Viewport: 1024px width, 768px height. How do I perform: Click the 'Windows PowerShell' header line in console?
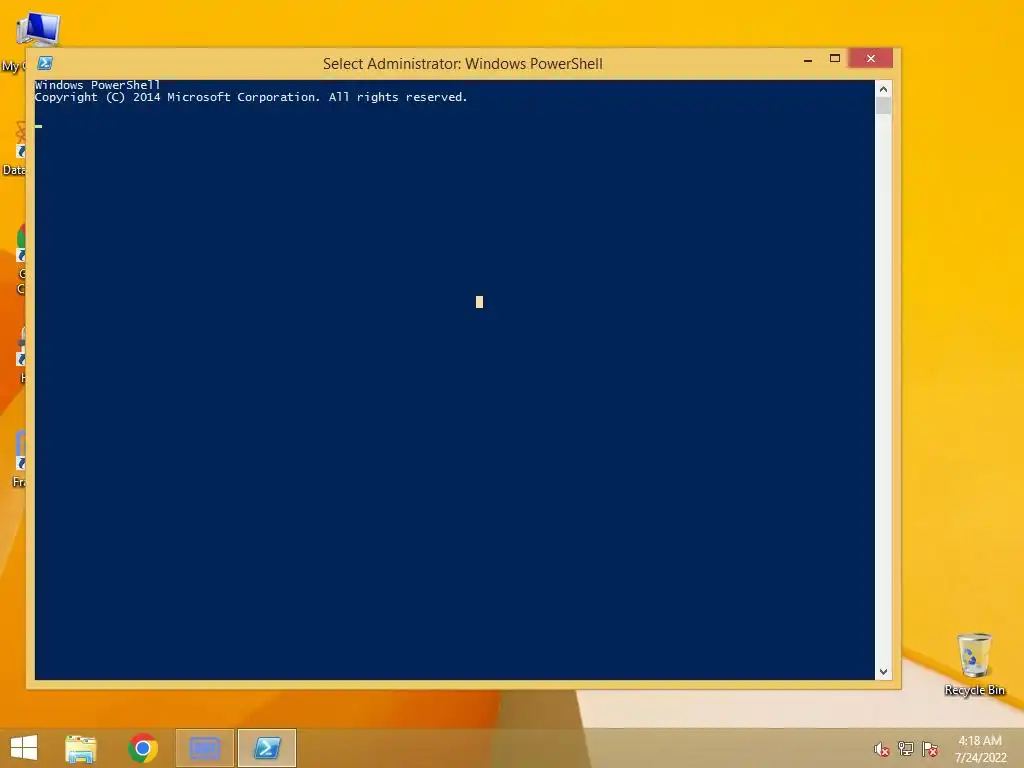point(97,85)
